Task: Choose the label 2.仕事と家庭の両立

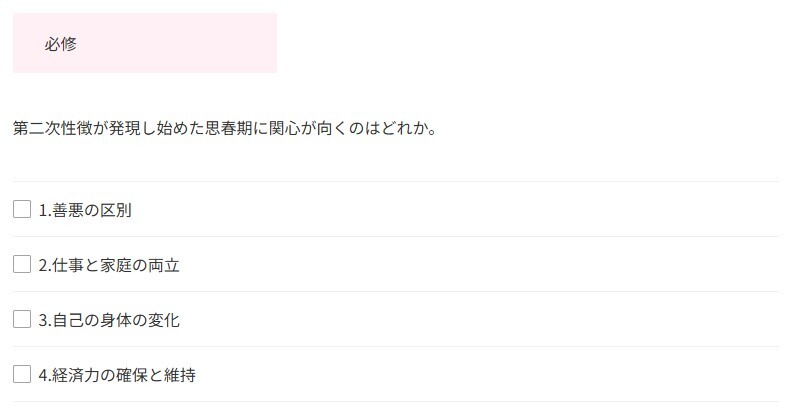Action: click(x=109, y=265)
